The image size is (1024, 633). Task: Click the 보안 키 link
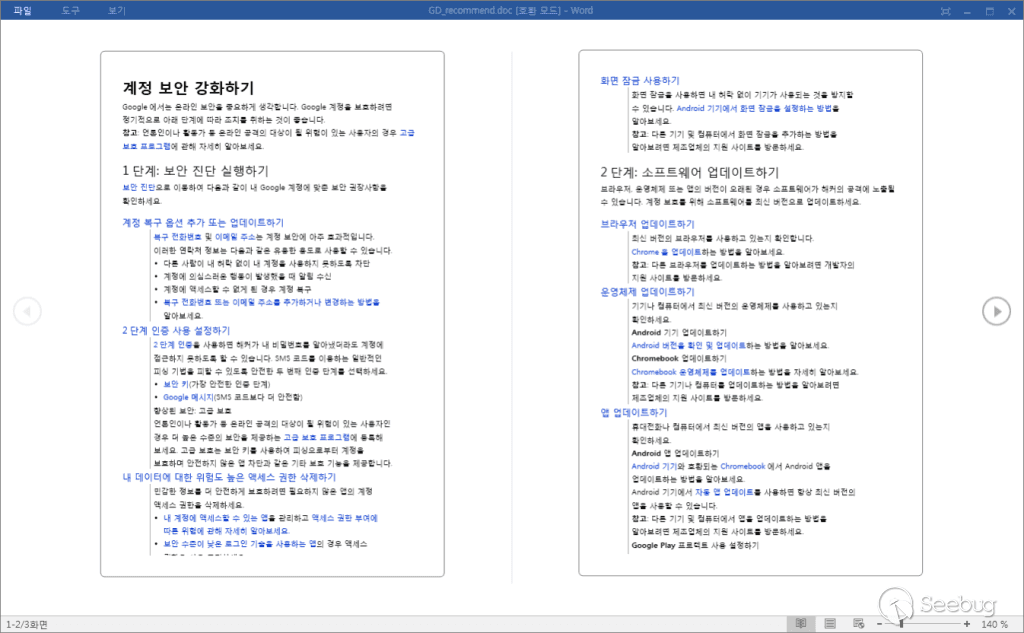(x=178, y=383)
